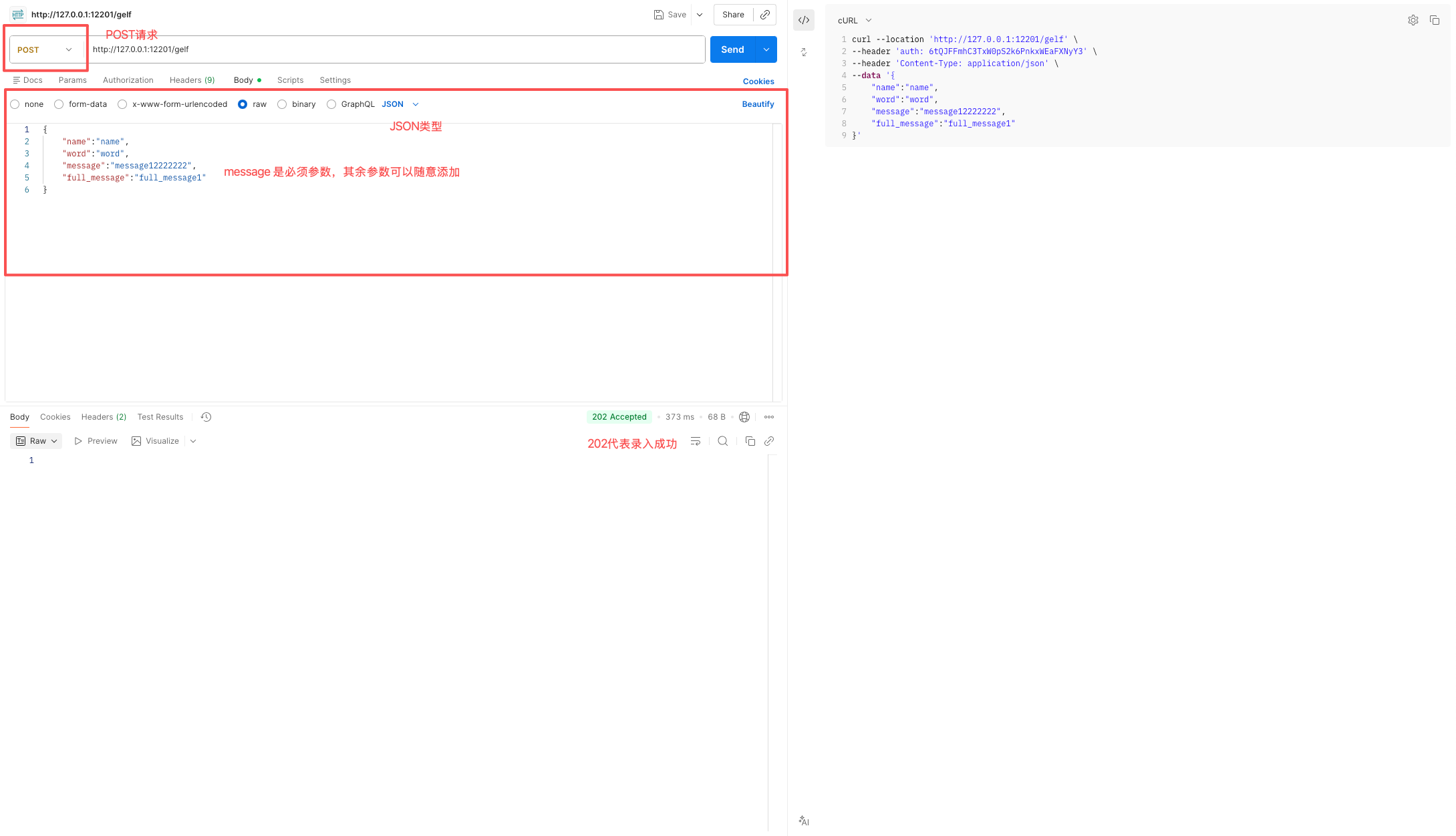Toggle the response line wrap icon
Viewport: 1456px width, 836px height.
pos(695,441)
